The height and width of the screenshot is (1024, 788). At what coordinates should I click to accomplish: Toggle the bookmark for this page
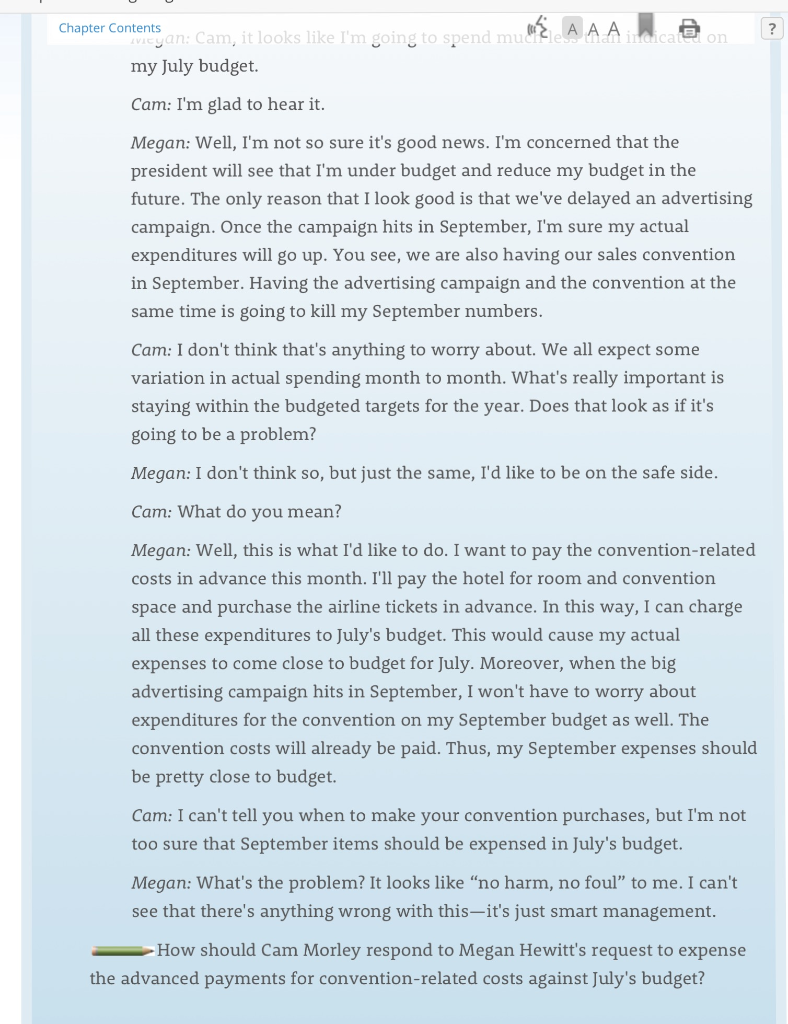click(644, 25)
